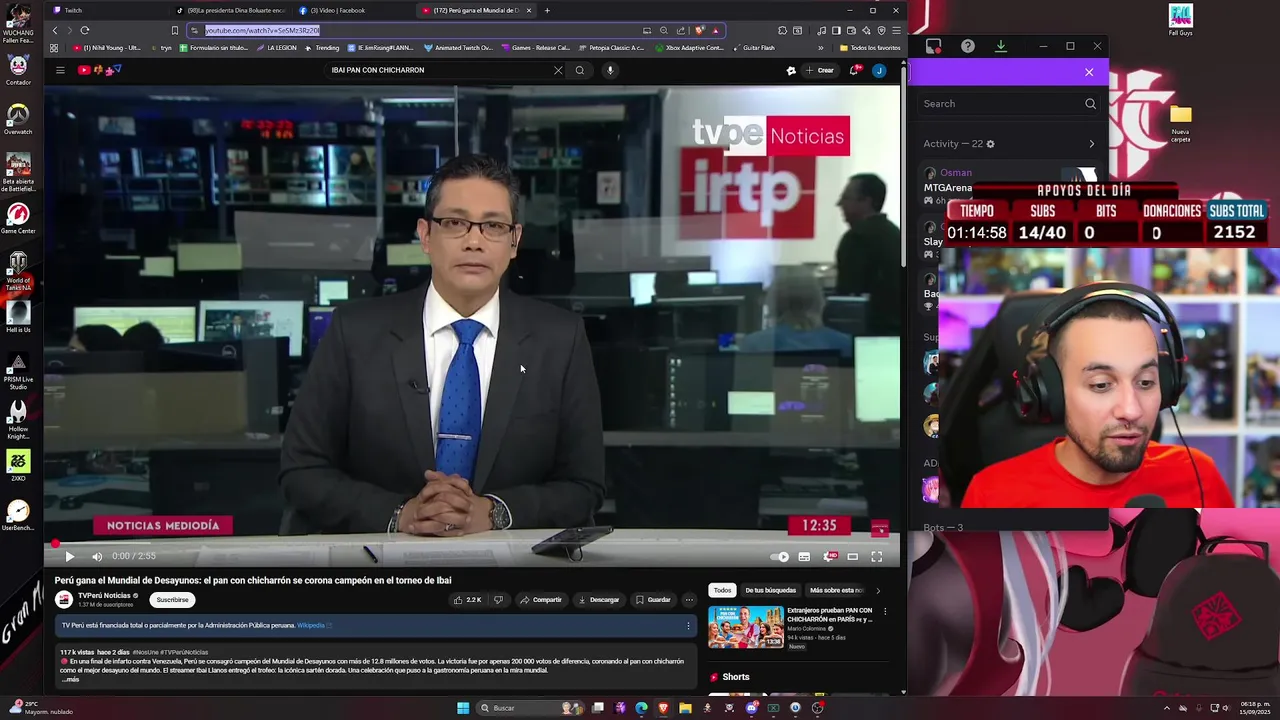Viewport: 1280px width, 720px height.
Task: Switch to theater mode
Action: pos(853,557)
